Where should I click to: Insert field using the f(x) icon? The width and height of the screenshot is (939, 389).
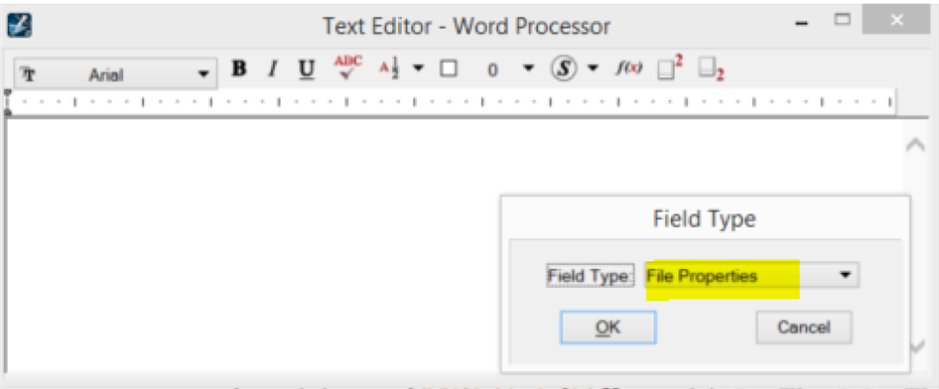(629, 69)
